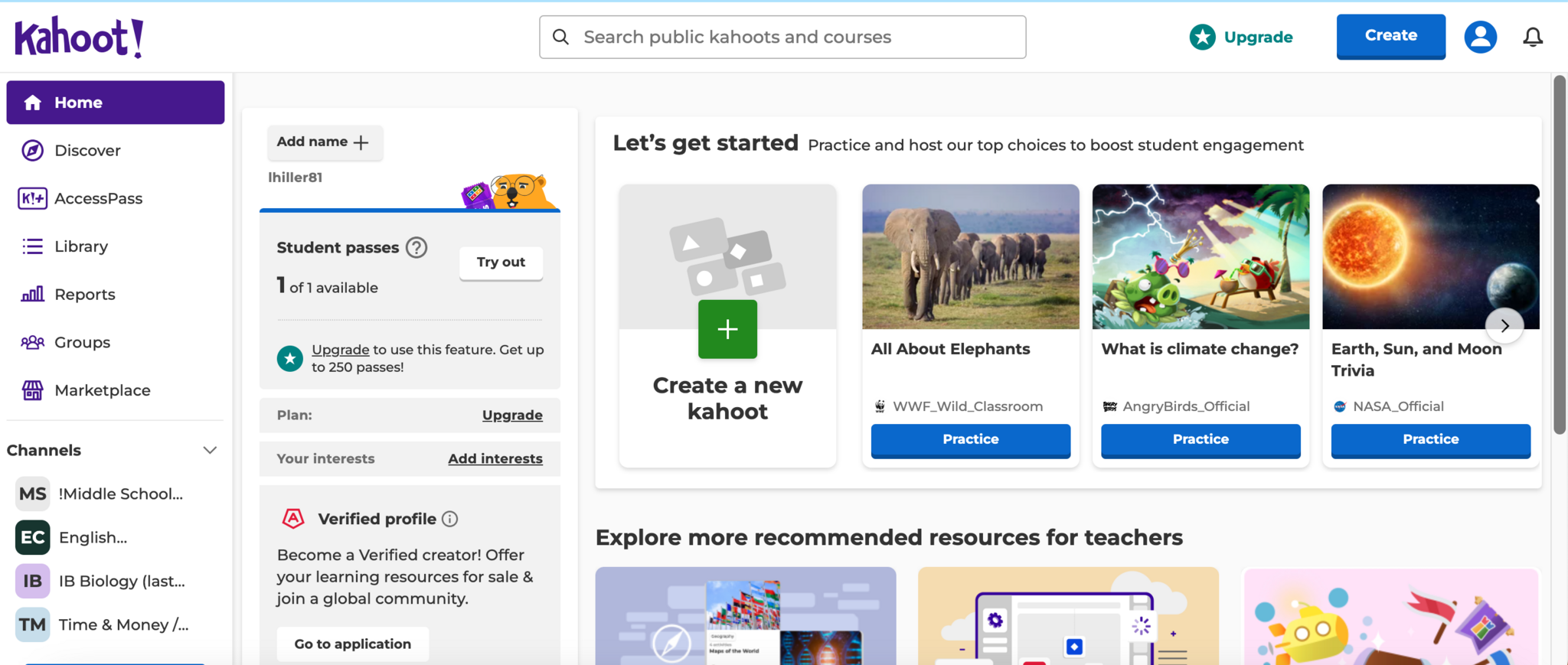The image size is (1568, 665).
Task: Collapse the Channels section chevron
Action: point(210,450)
